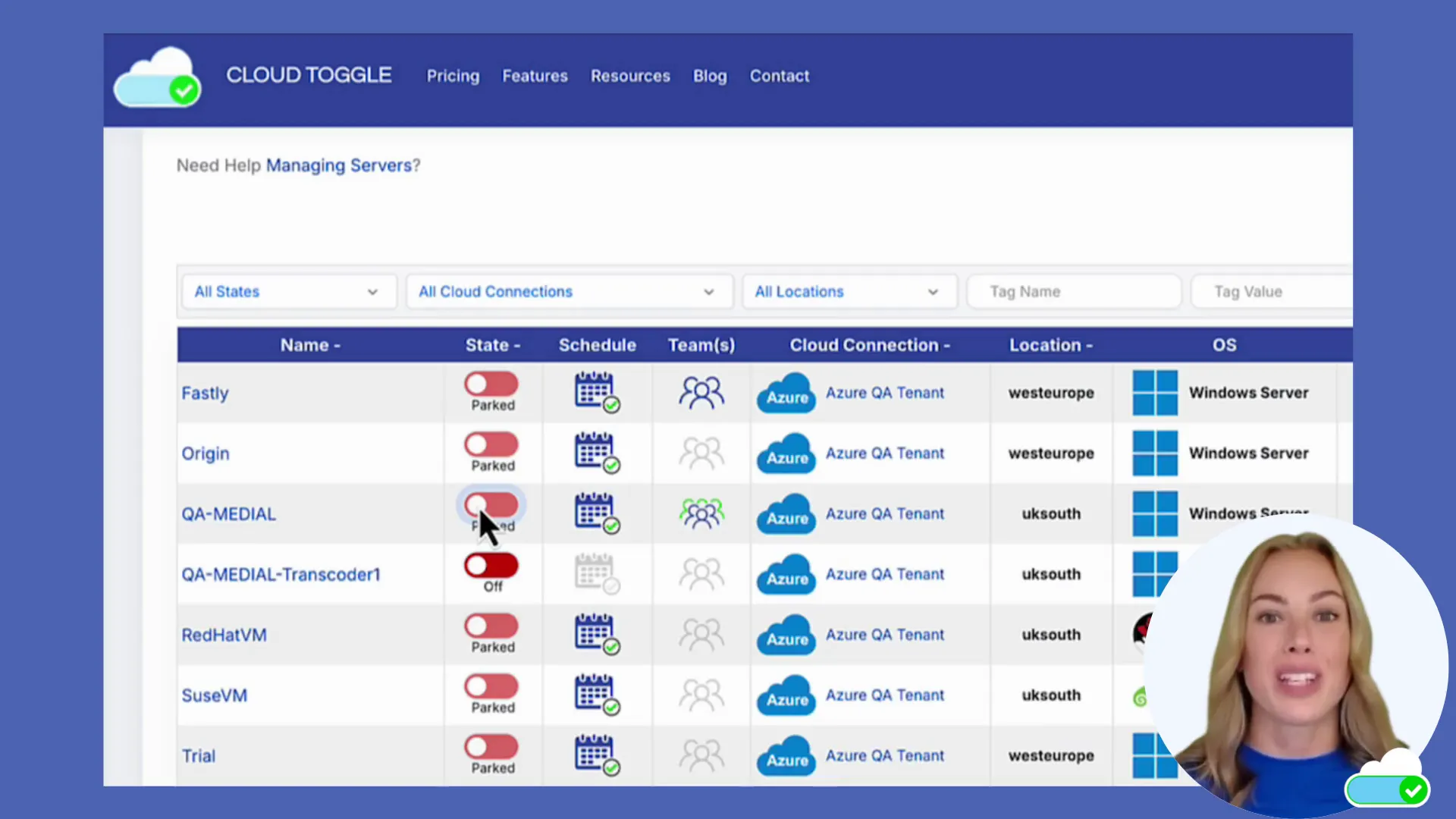
Task: Click the Cloud Toggle logo
Action: 157,76
